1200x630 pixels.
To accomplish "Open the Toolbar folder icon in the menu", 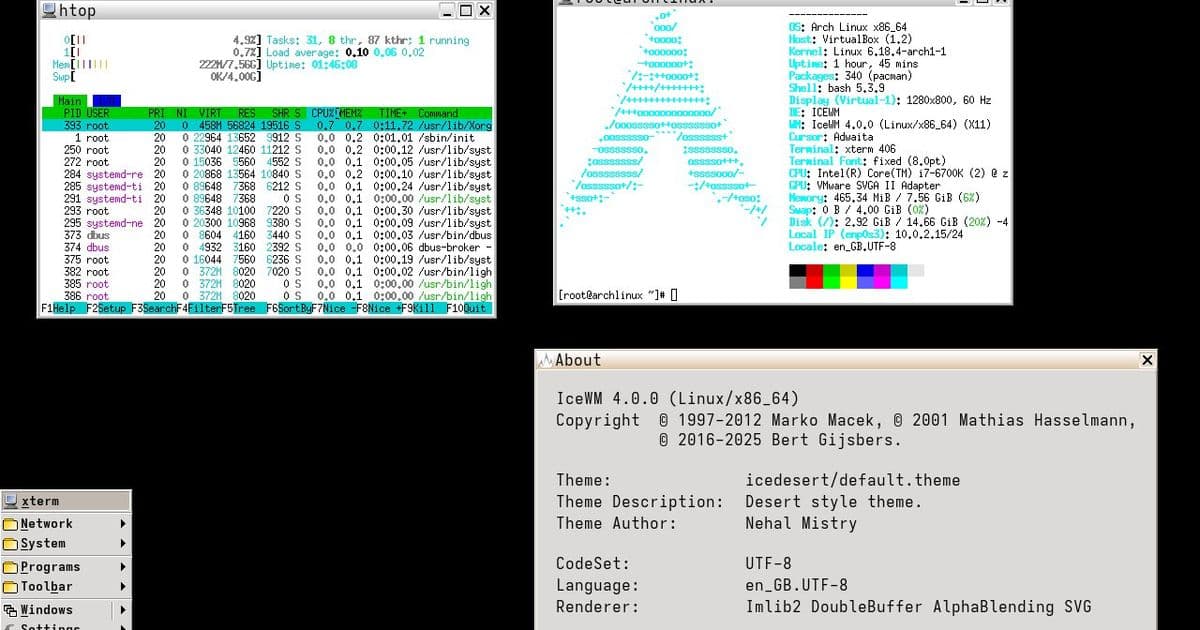I will 10,588.
